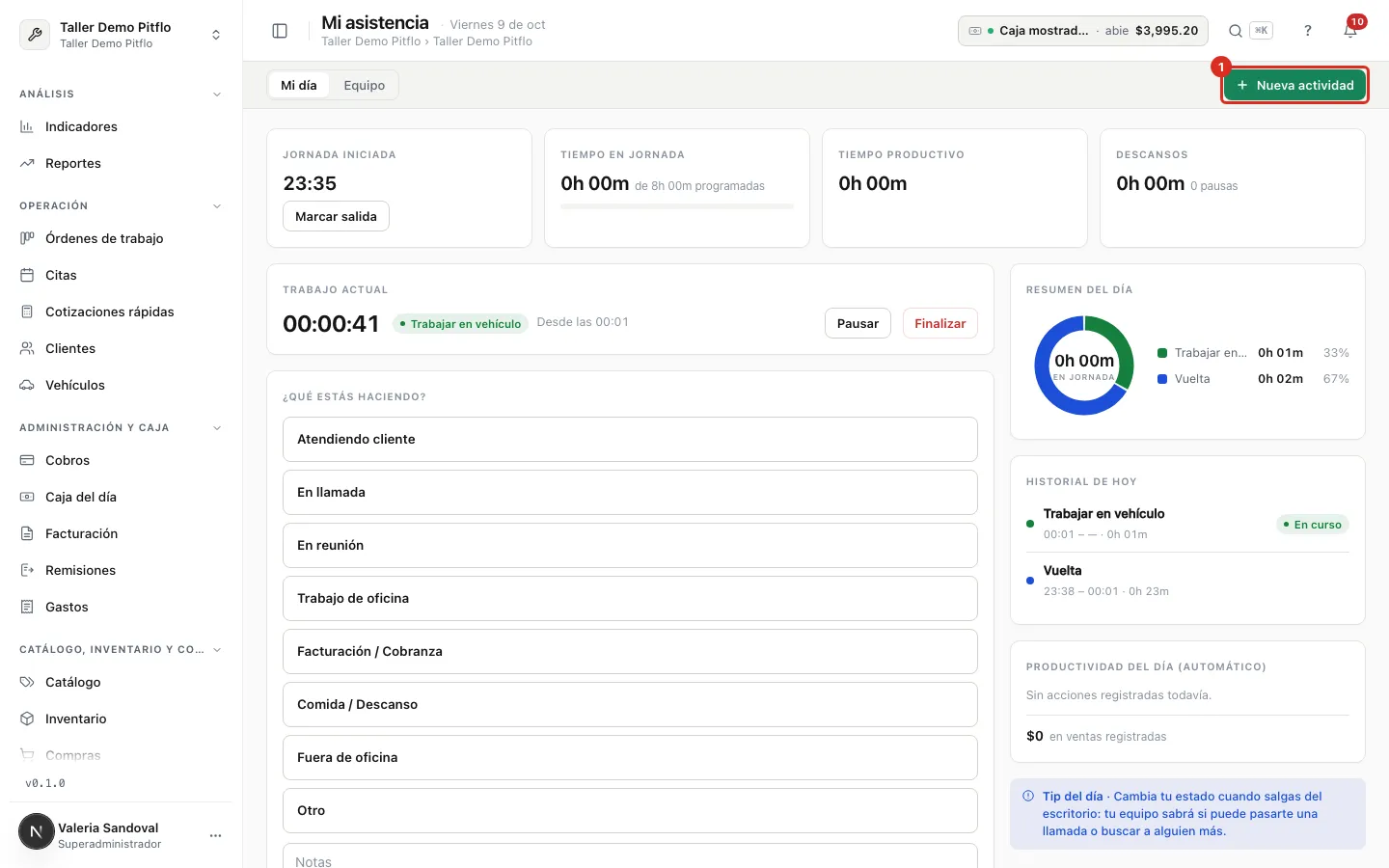This screenshot has height=868, width=1389.
Task: Click the green Trabajar en legend swatch
Action: coord(1162,353)
